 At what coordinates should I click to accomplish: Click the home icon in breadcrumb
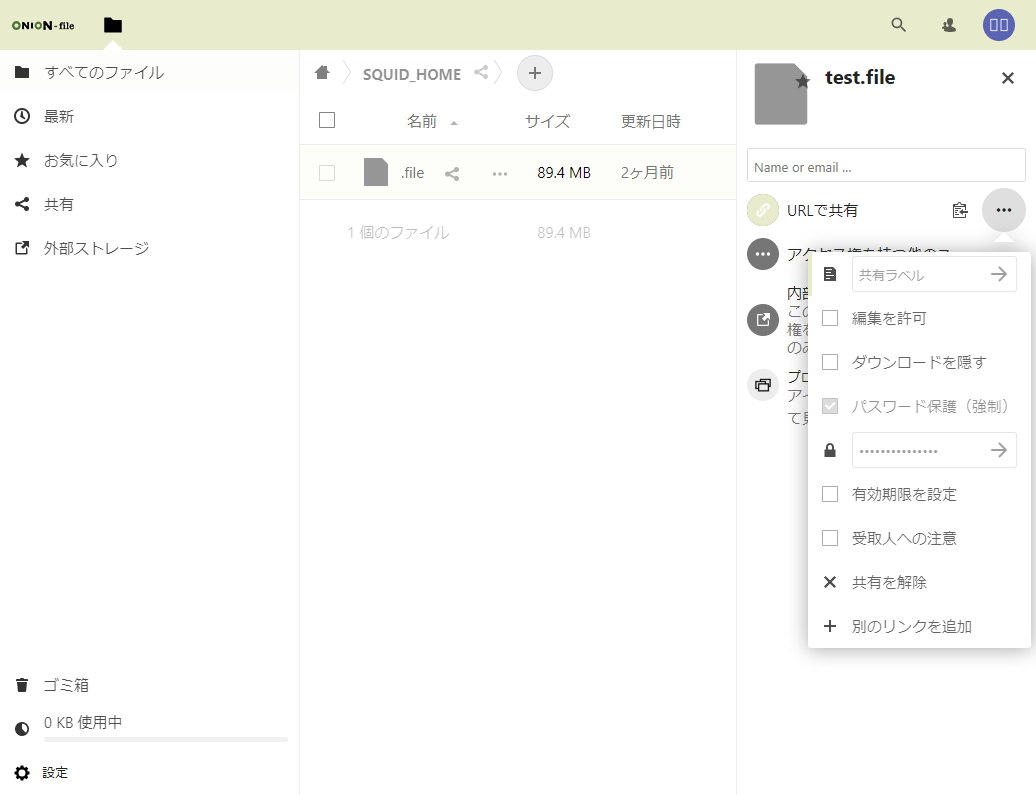[322, 73]
